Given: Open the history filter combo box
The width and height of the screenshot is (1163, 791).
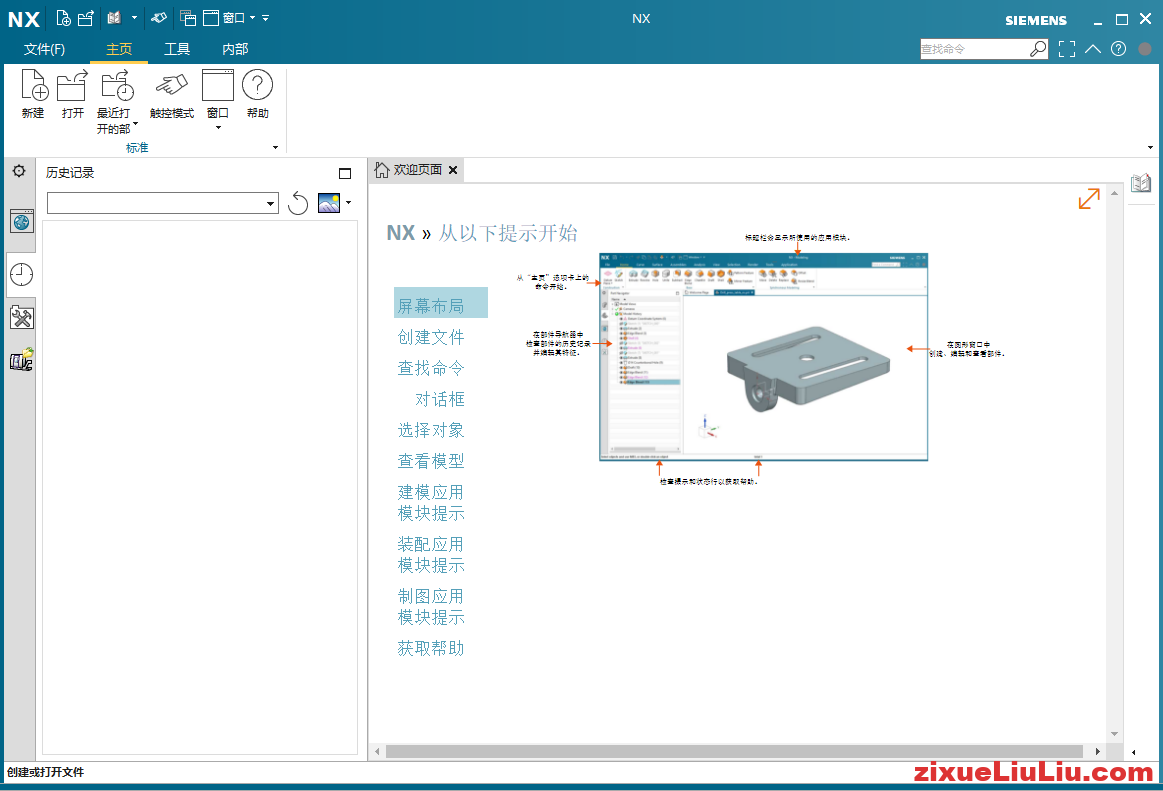Looking at the screenshot, I should point(271,204).
